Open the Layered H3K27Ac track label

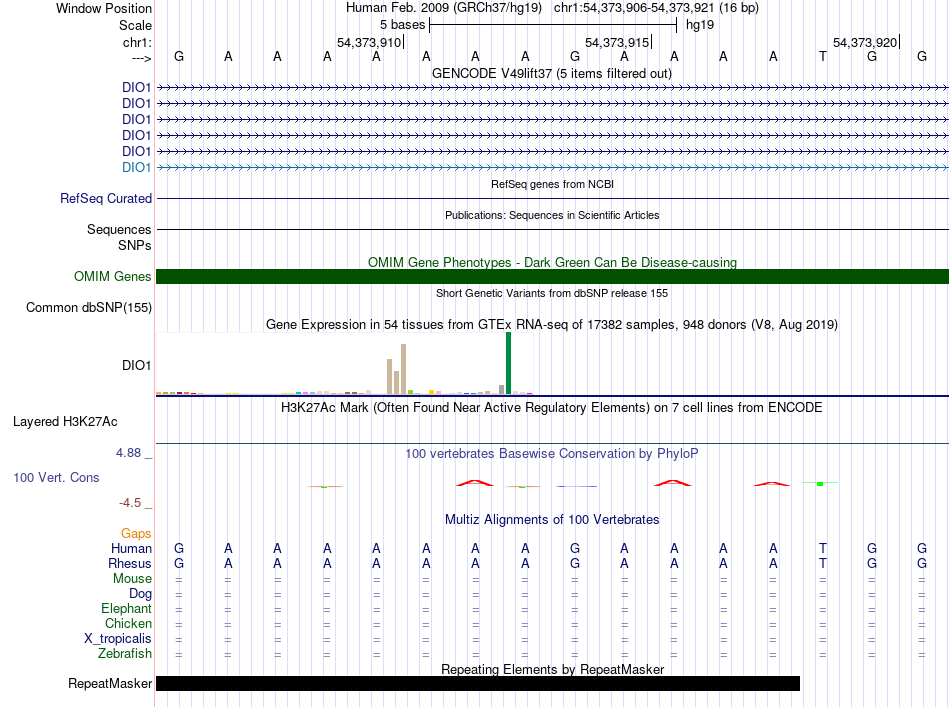coord(65,422)
